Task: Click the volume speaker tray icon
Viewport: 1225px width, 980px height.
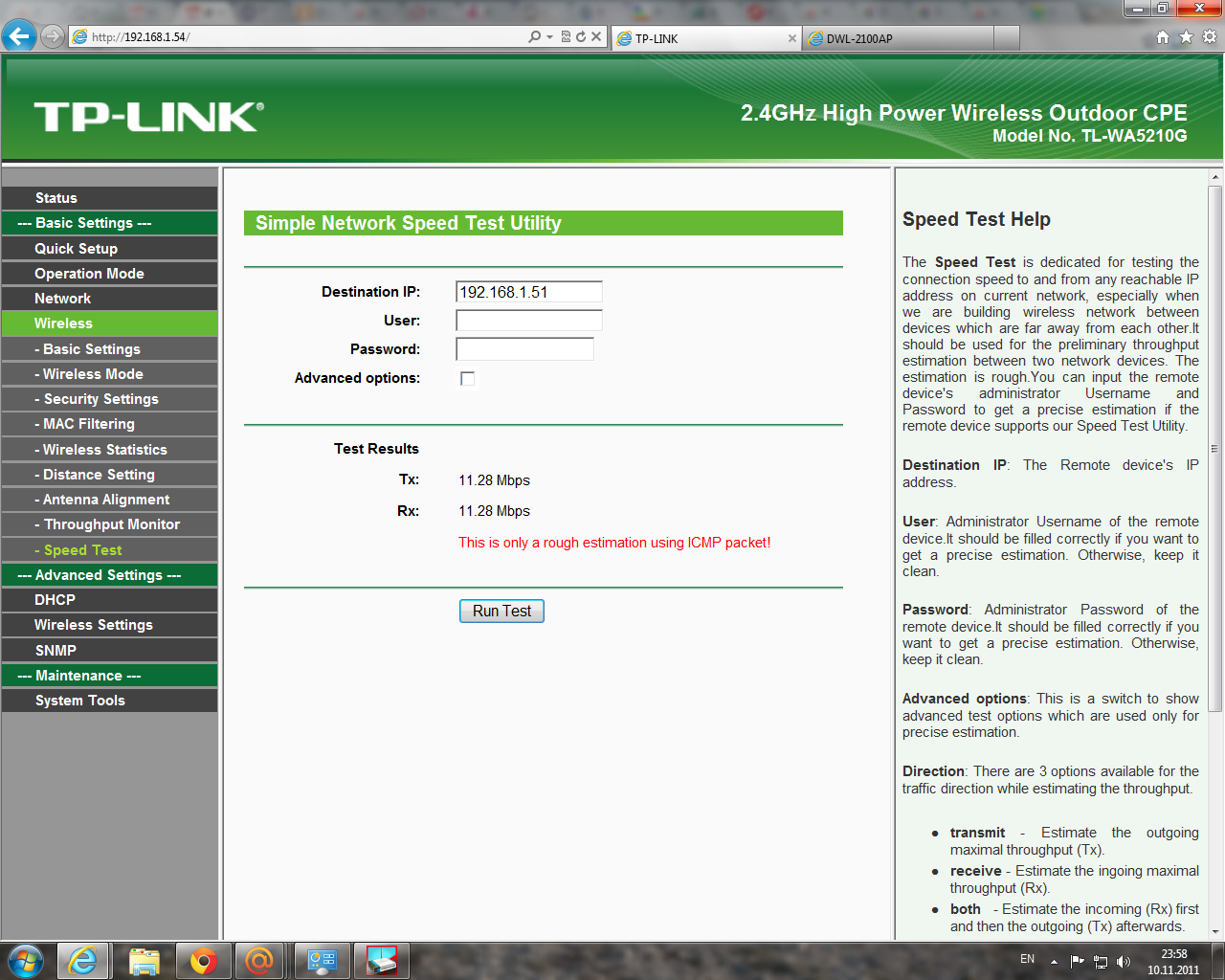Action: click(1124, 961)
